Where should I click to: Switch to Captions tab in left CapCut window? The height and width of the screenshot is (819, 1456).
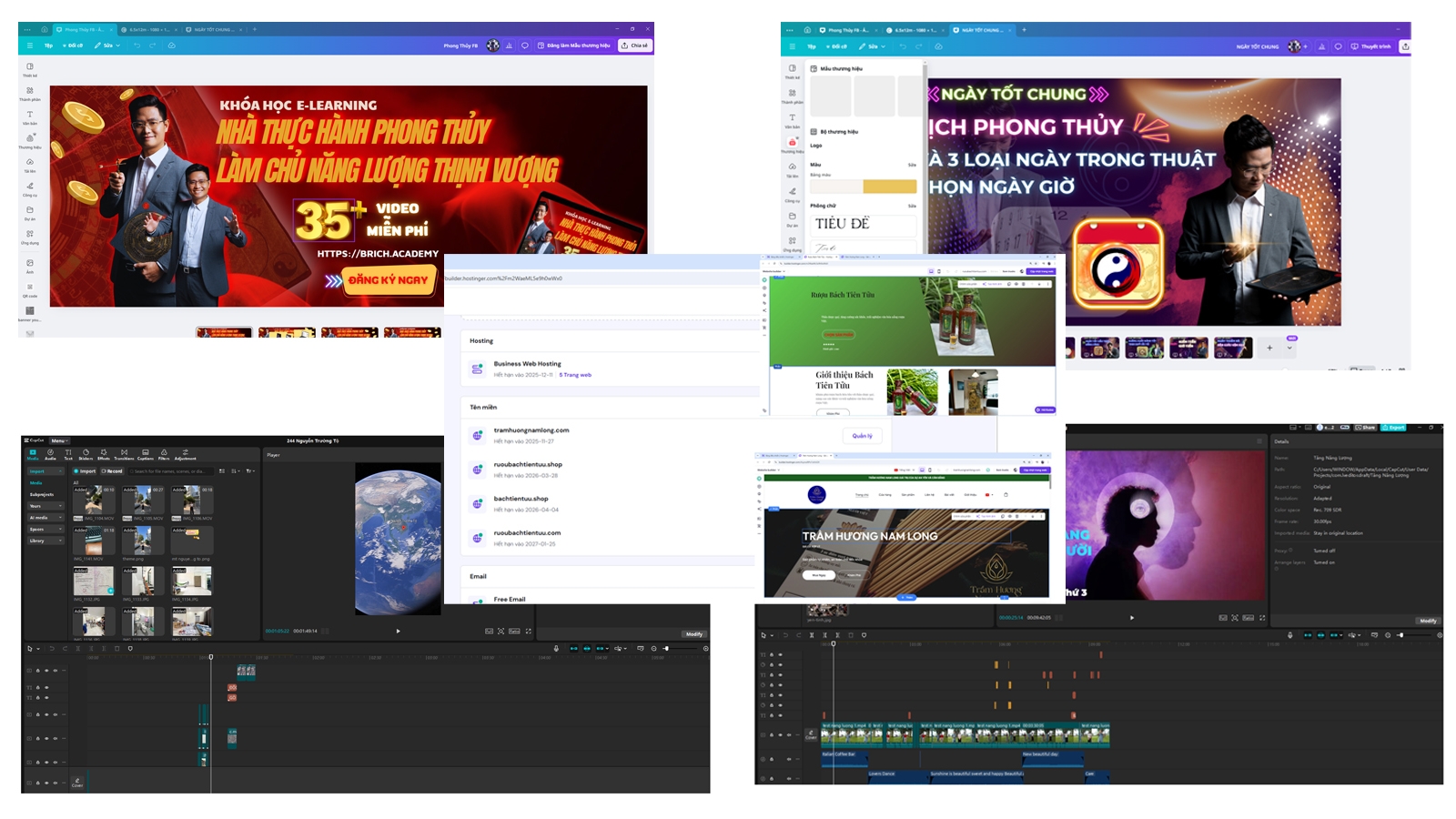point(146,454)
